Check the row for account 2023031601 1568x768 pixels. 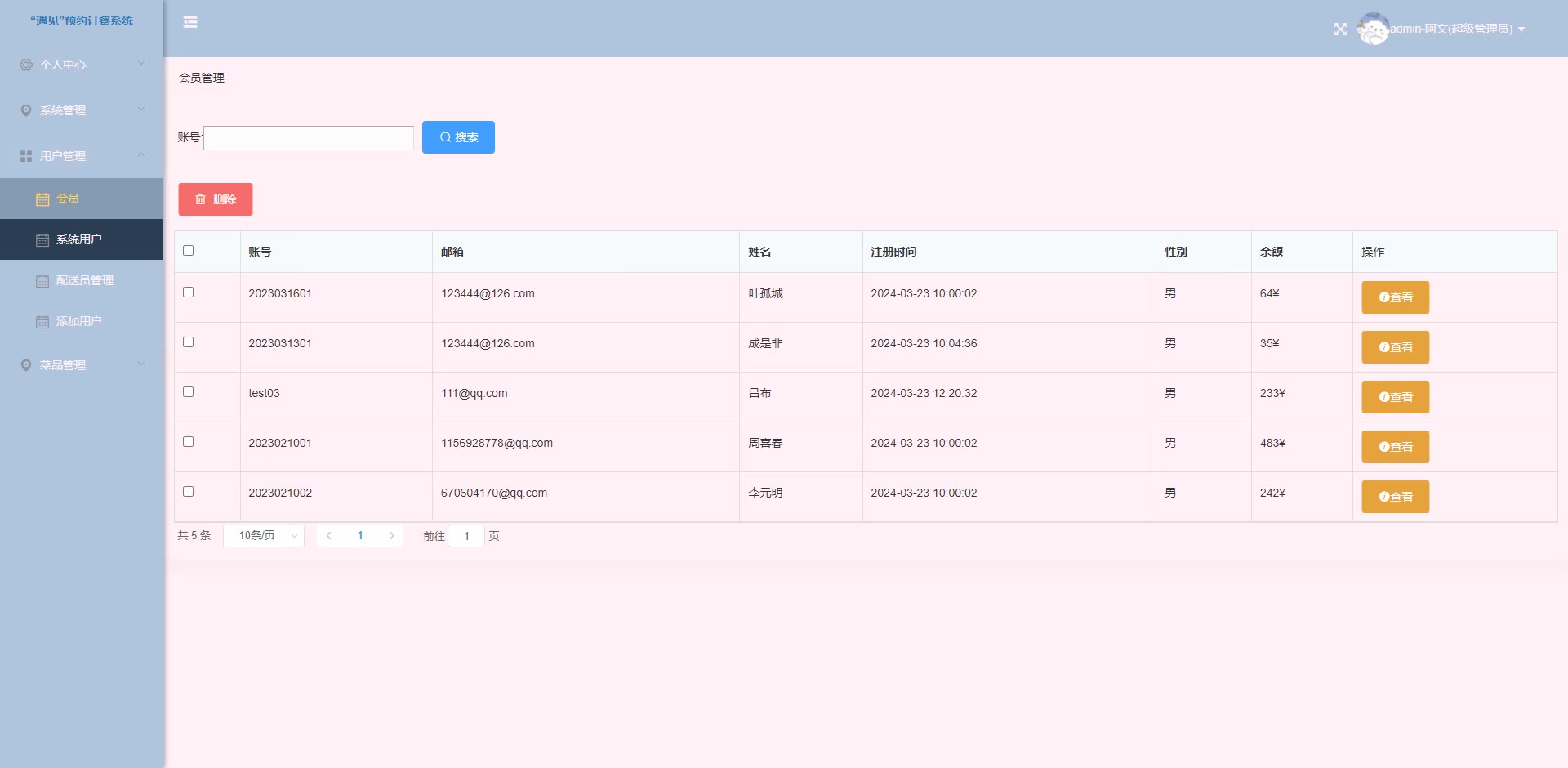pyautogui.click(x=189, y=292)
